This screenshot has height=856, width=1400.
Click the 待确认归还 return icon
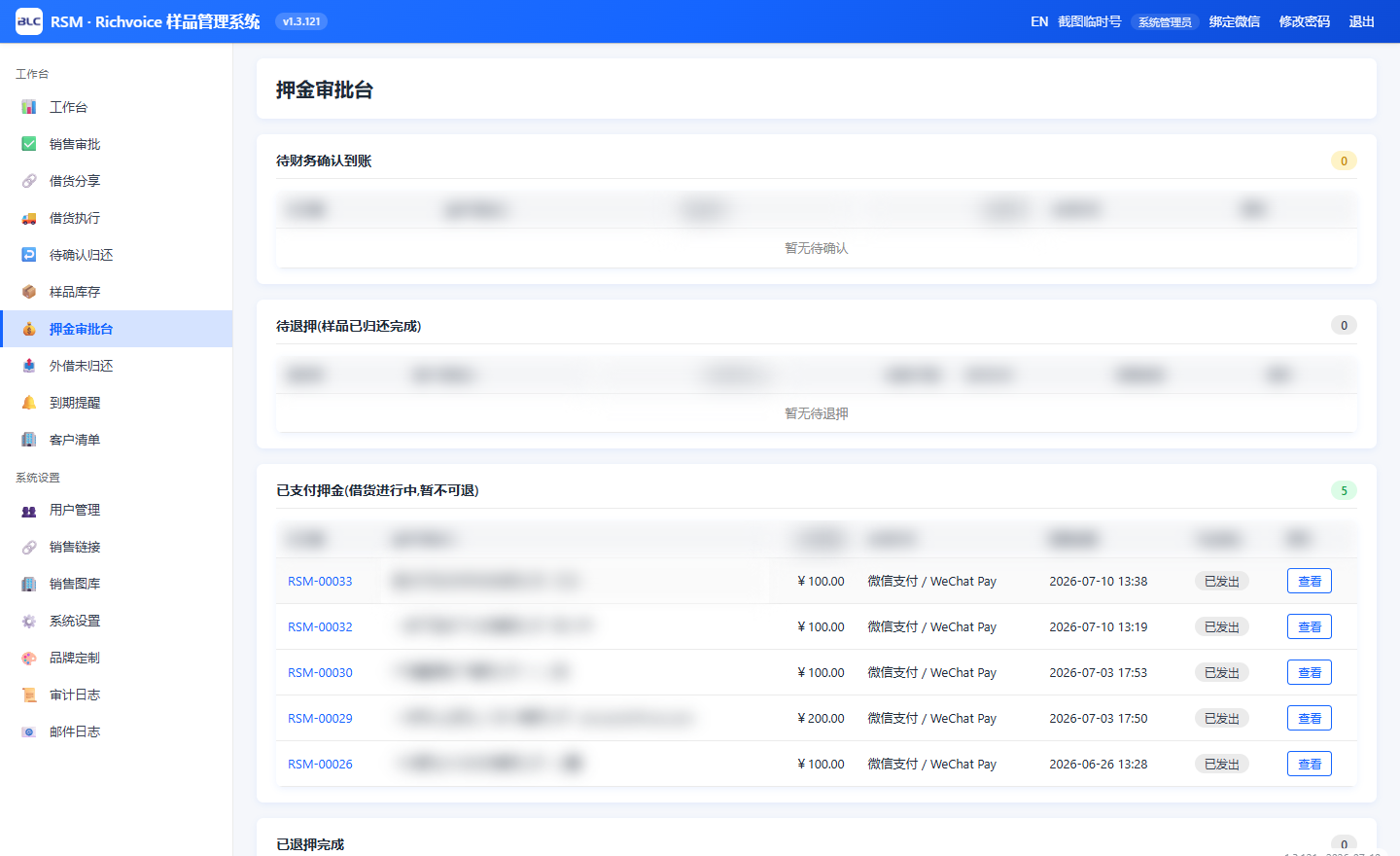pyautogui.click(x=29, y=255)
